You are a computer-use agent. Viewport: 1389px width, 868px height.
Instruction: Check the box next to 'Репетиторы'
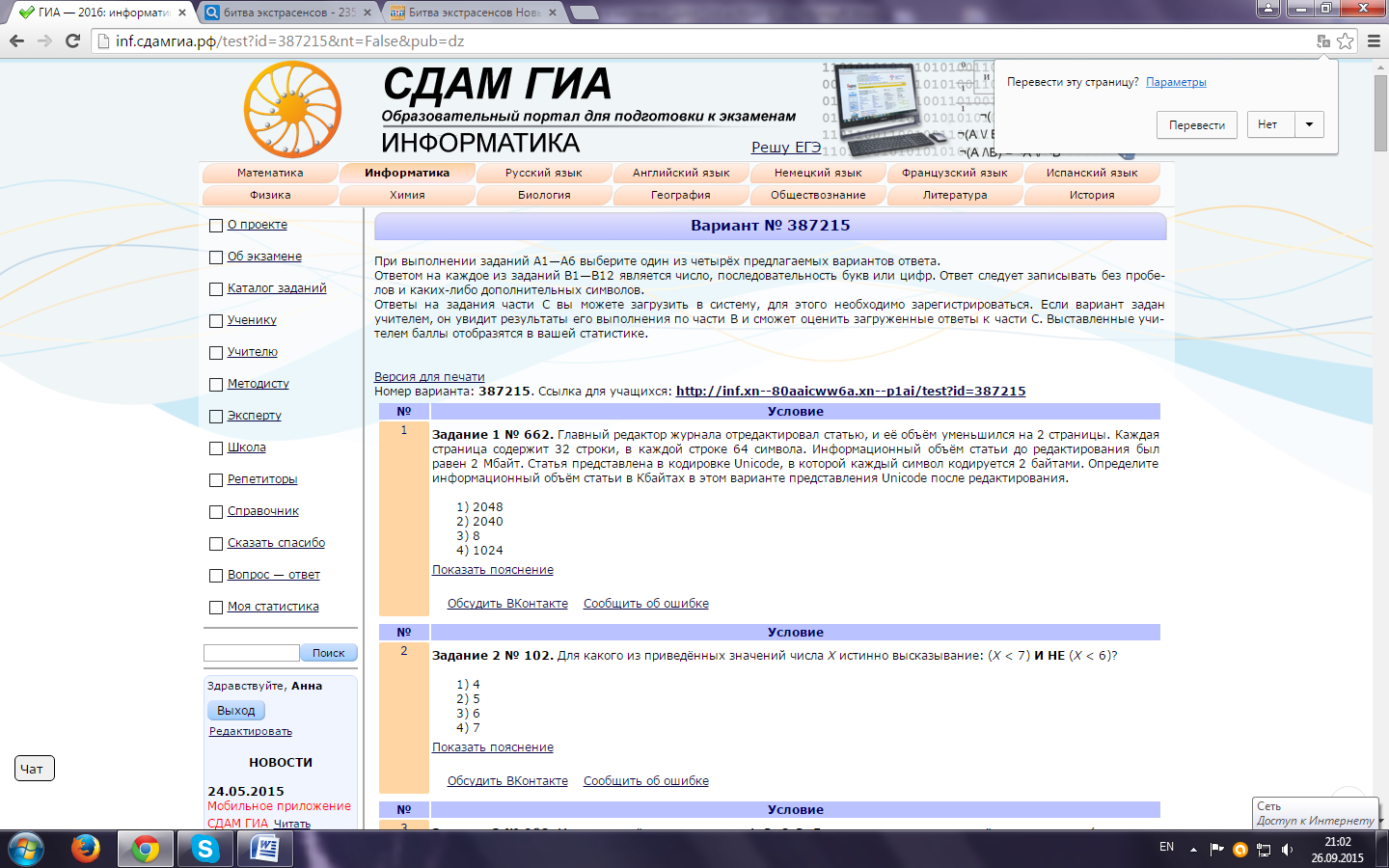click(216, 480)
